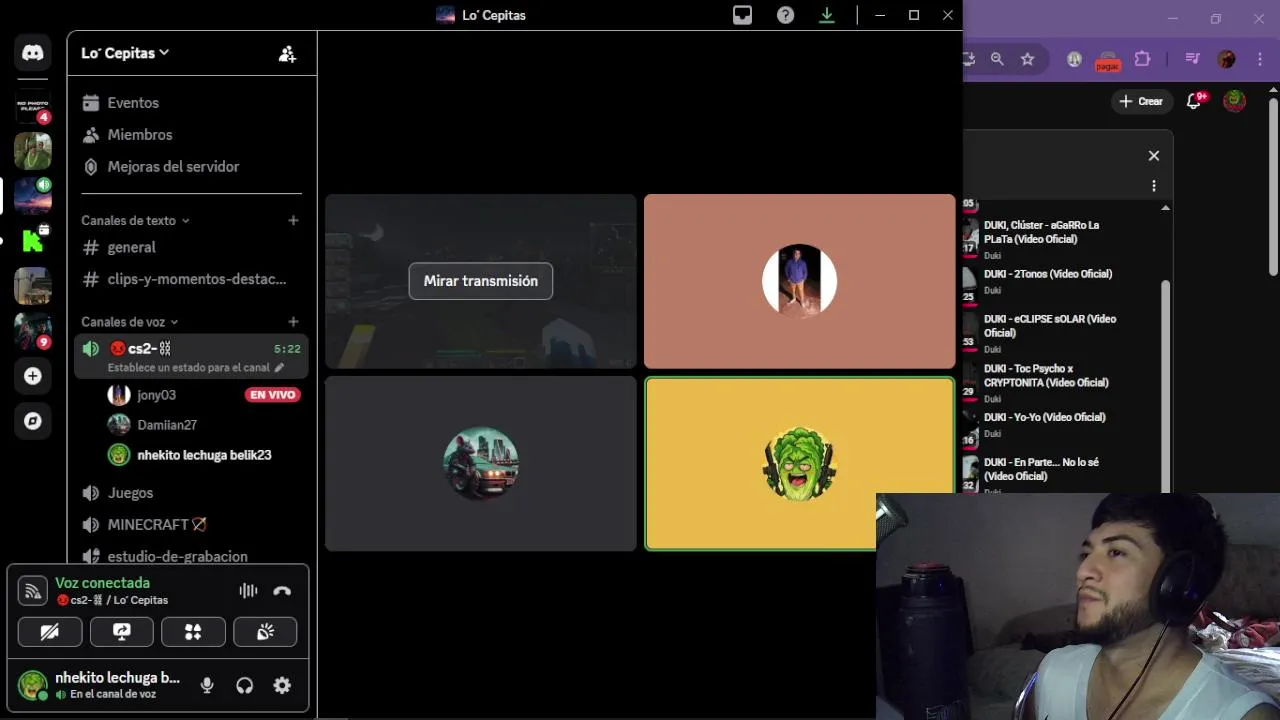Open server icon with 9 notification badge

(33, 330)
